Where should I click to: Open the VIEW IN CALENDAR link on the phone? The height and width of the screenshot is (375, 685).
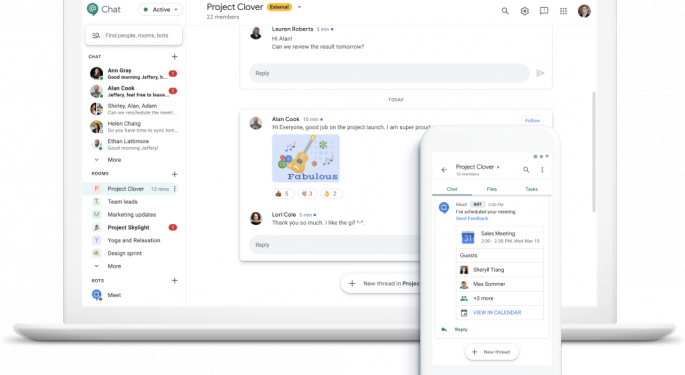(x=497, y=313)
